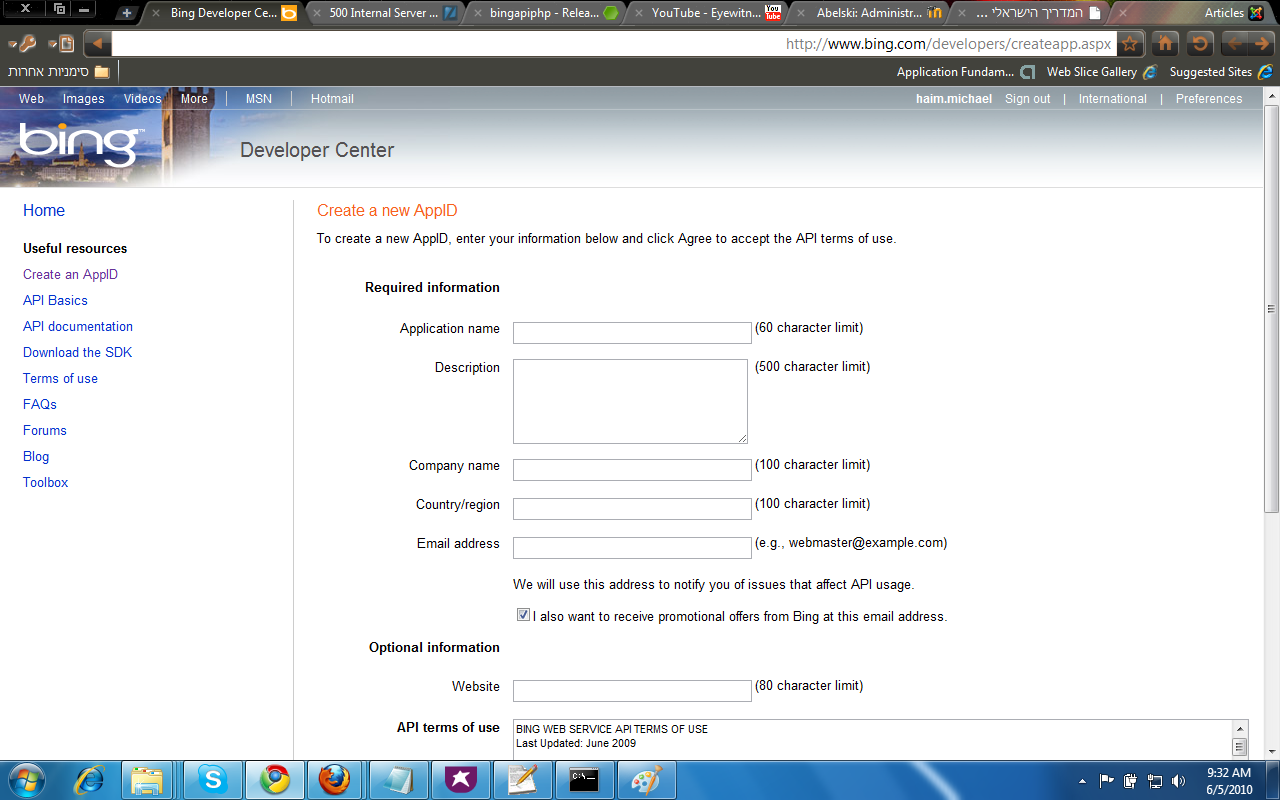Image resolution: width=1280 pixels, height=800 pixels.
Task: Click the Bing logo
Action: pyautogui.click(x=82, y=146)
